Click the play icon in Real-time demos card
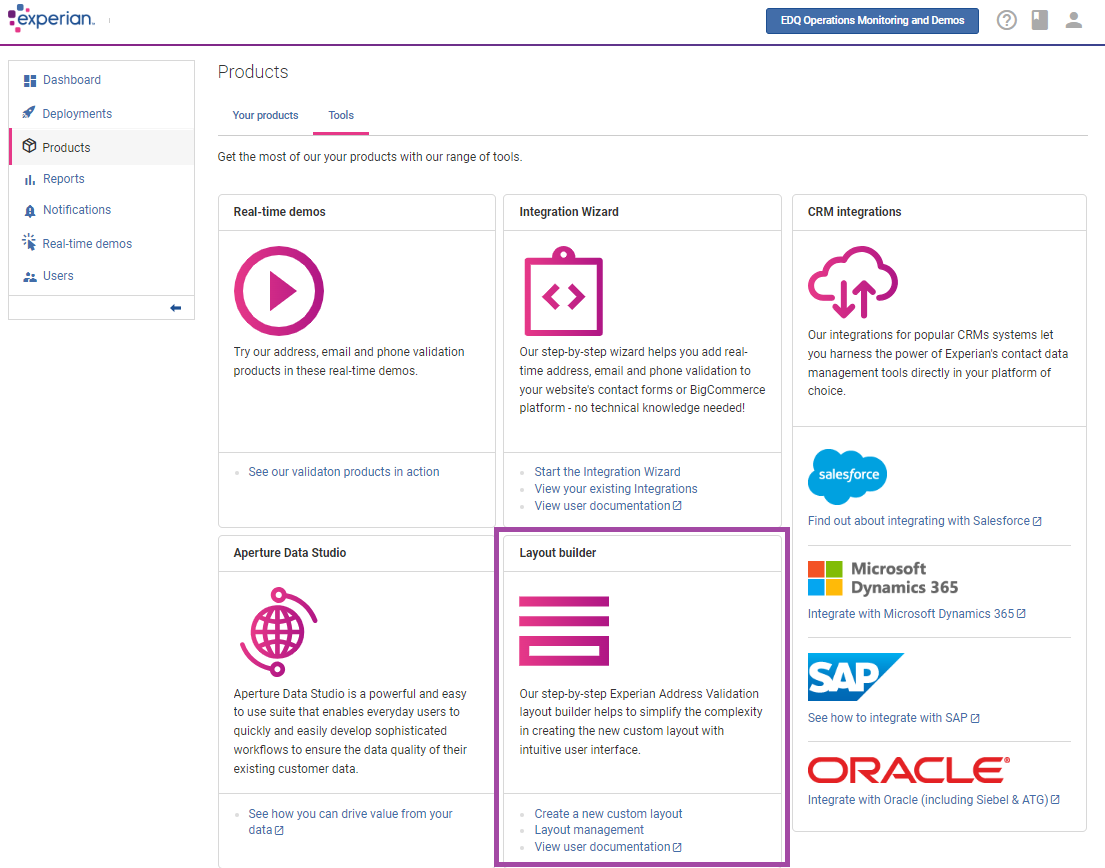The height and width of the screenshot is (868, 1105). coord(279,291)
